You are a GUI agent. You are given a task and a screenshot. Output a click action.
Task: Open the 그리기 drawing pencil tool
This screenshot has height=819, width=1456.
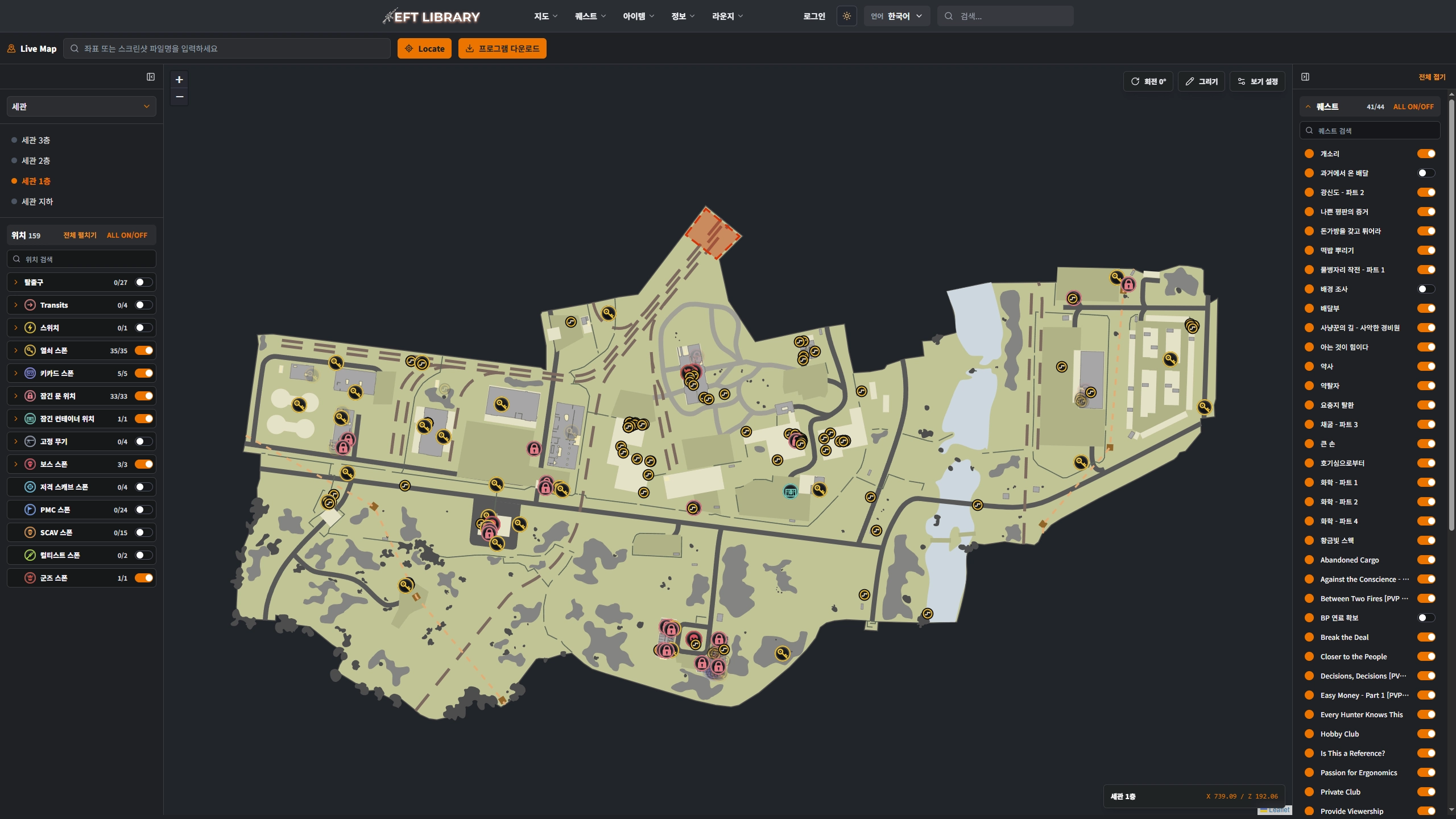1201,81
